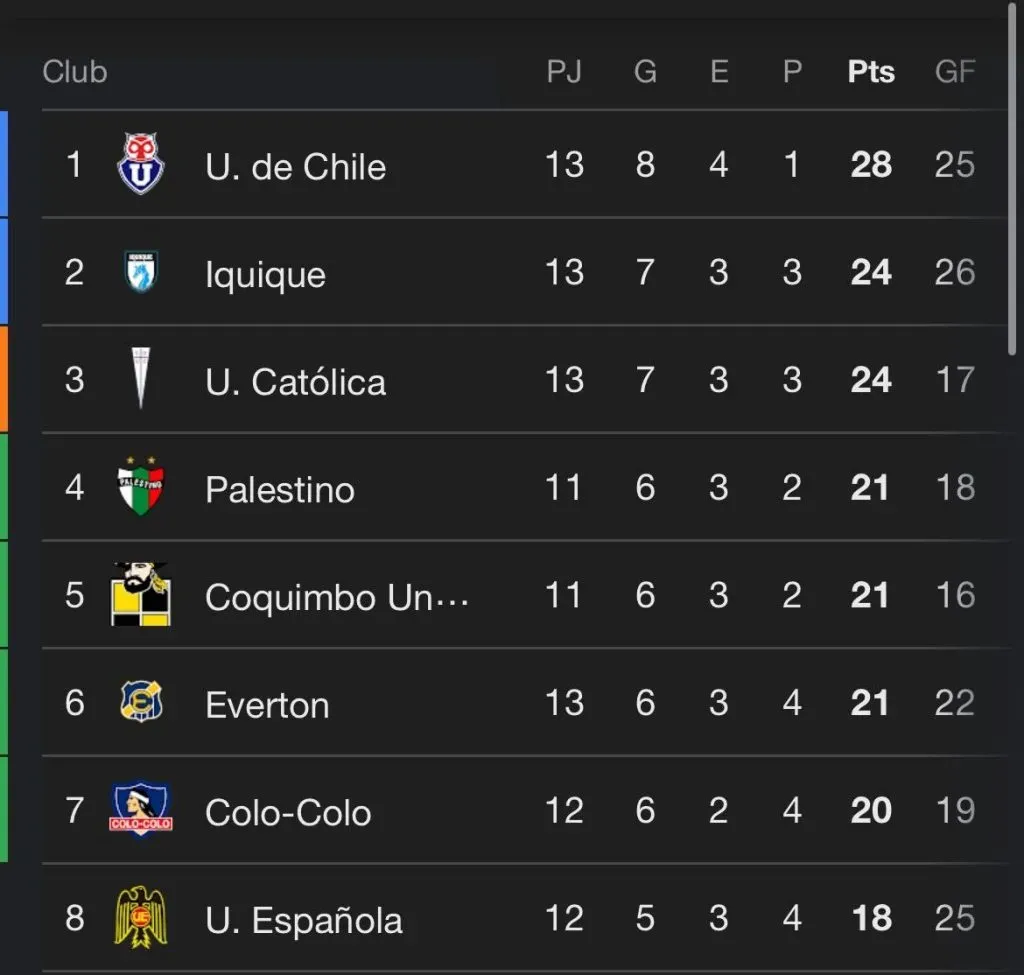Image resolution: width=1024 pixels, height=975 pixels.
Task: Click the vertical scrollbar thumb
Action: (1012, 180)
